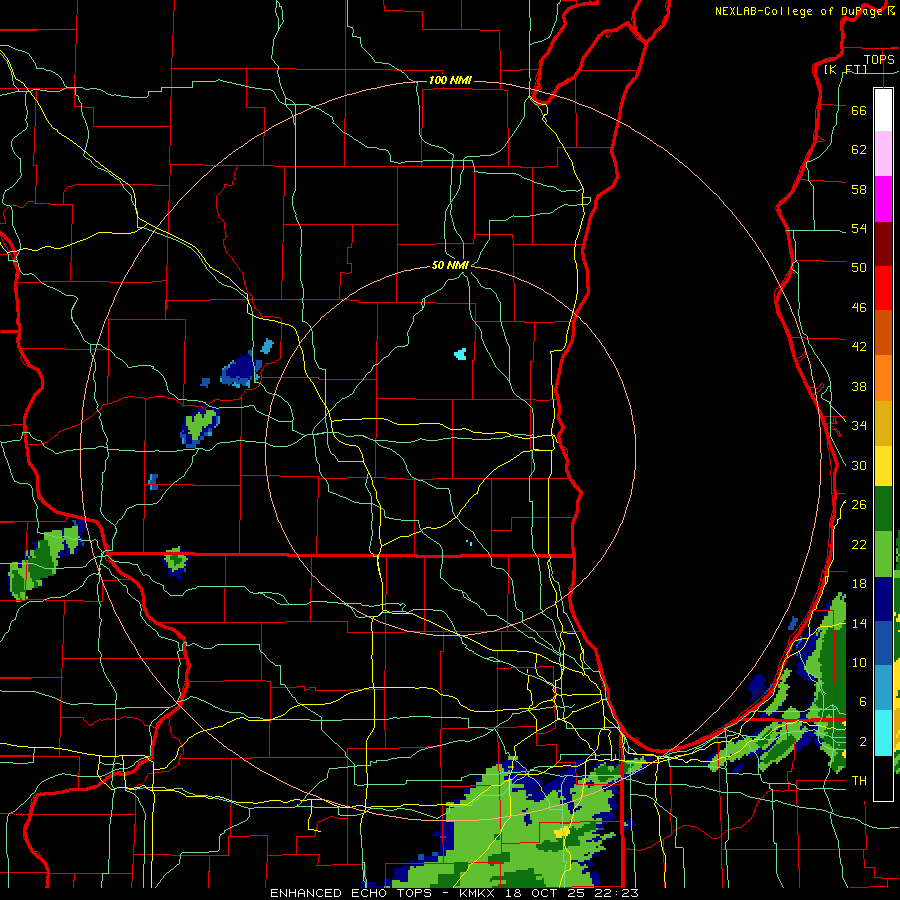The image size is (900, 900).
Task: Click the cyan swatch near the scale bottom
Action: 883,732
